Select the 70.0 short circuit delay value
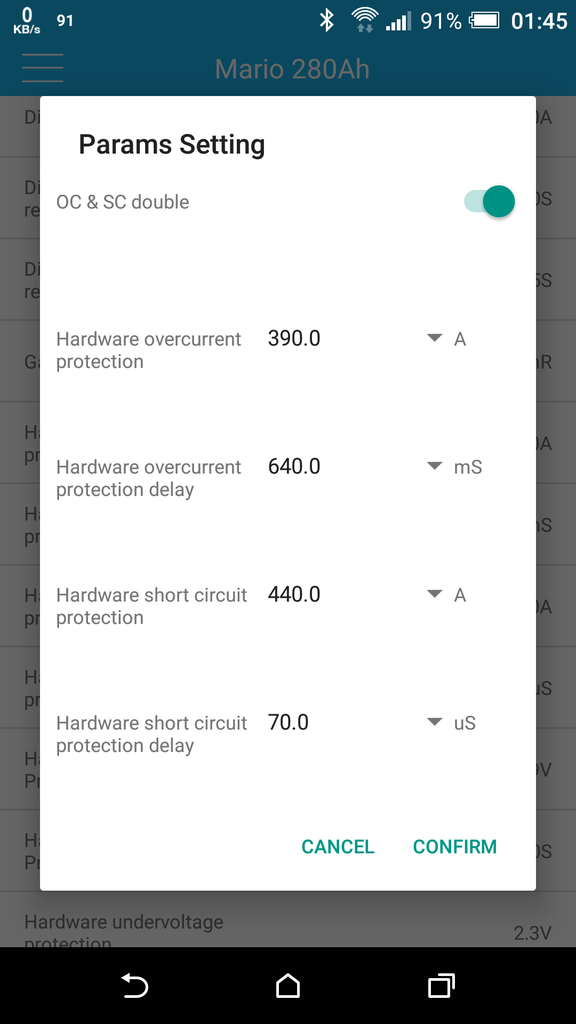576x1024 pixels. coord(288,722)
